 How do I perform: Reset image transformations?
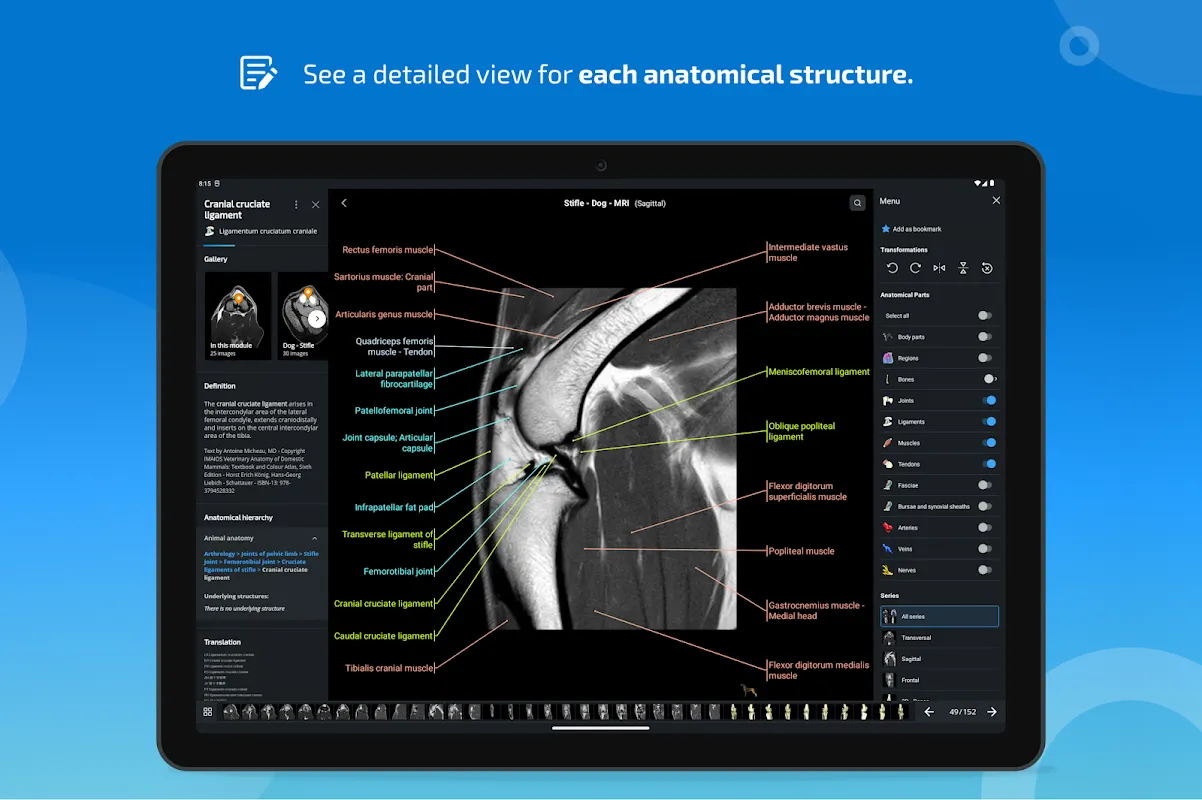(987, 268)
